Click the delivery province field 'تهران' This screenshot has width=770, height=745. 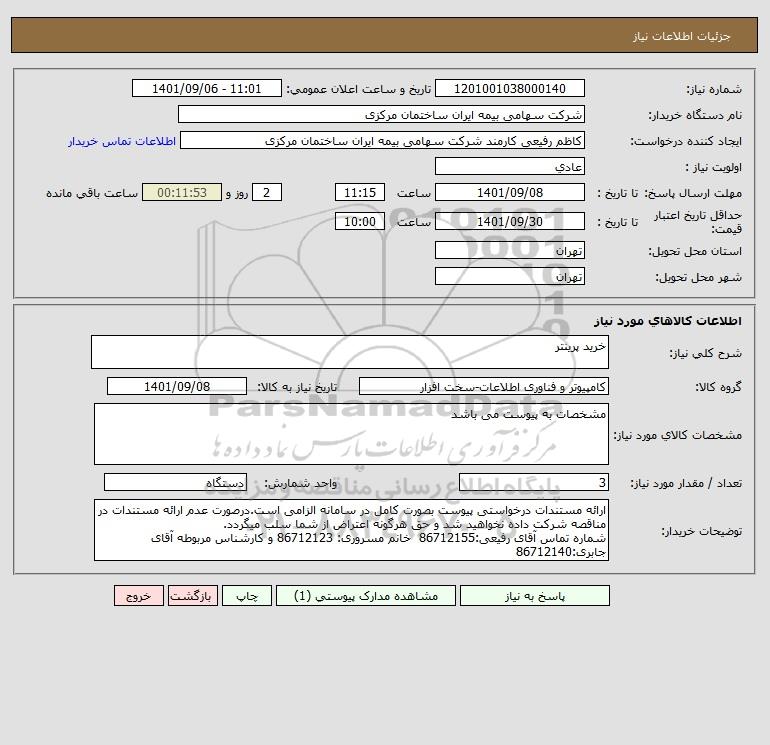510,250
